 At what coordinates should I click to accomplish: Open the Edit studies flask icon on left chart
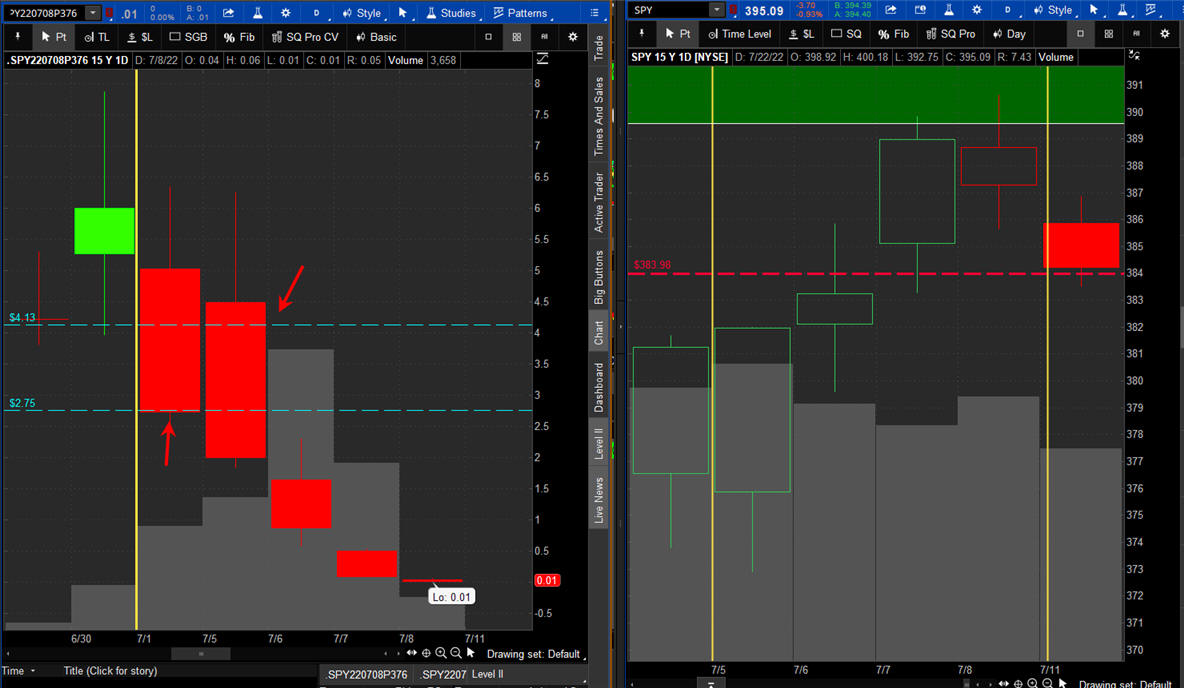(x=257, y=13)
